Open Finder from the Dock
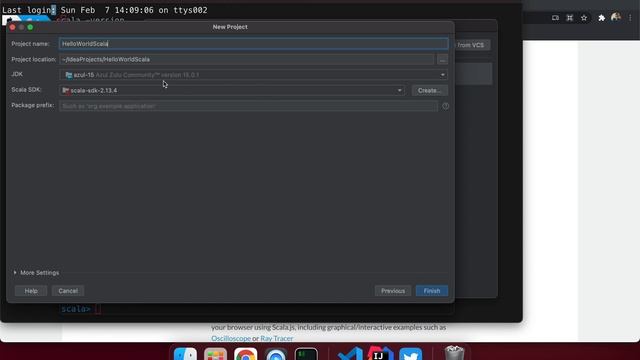This screenshot has height=360, width=640. pos(185,354)
